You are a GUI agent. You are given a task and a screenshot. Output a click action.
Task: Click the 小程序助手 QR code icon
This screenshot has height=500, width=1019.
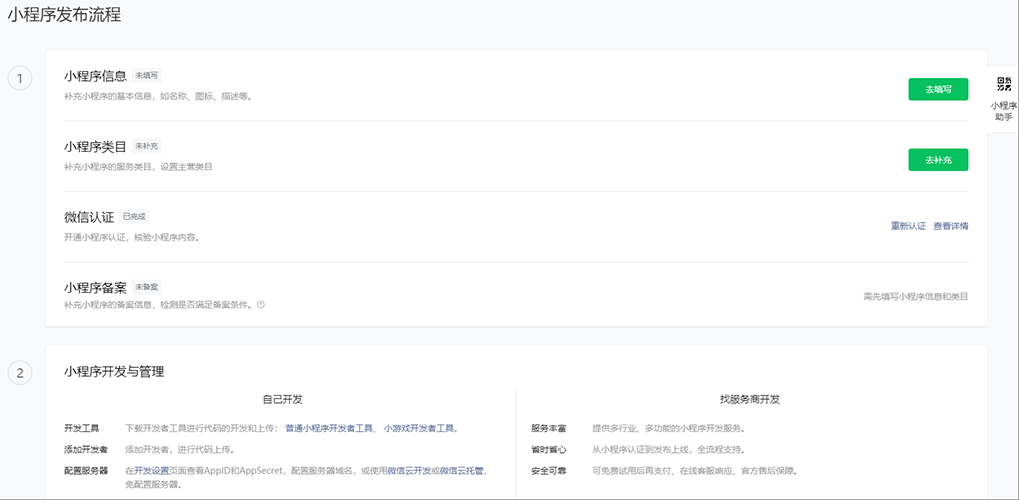pyautogui.click(x=1005, y=84)
